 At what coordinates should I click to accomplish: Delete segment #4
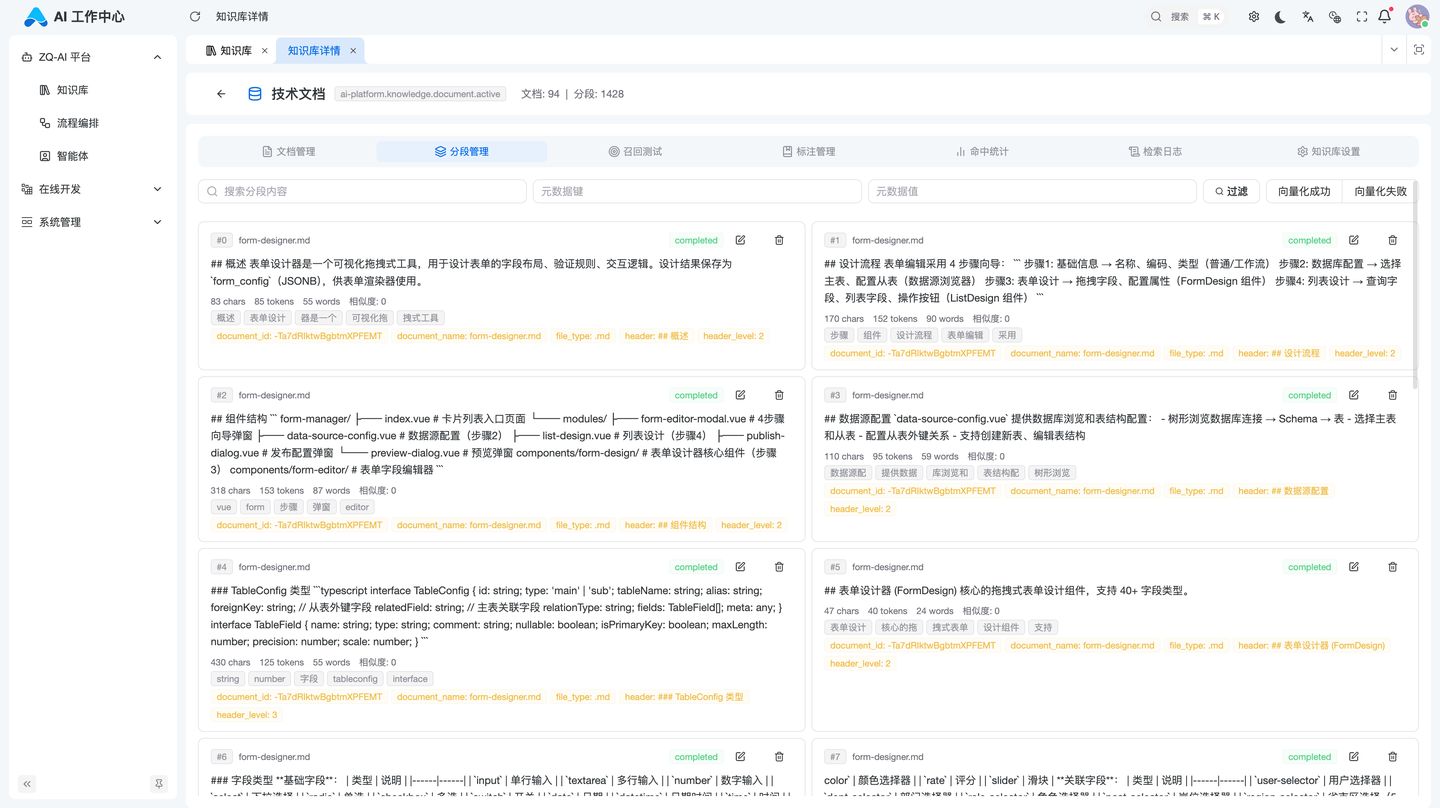pos(780,567)
